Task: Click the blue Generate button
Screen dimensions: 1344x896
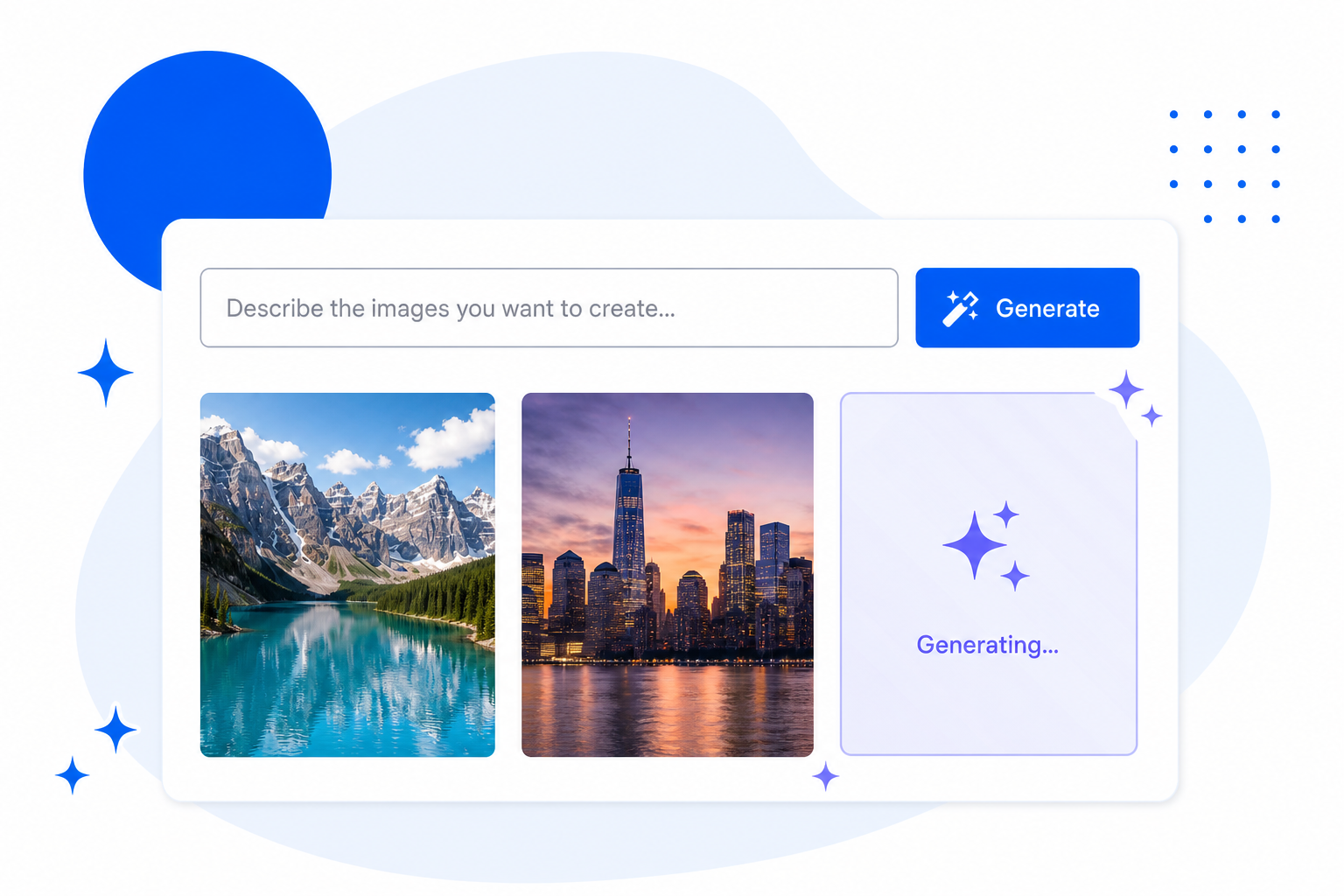Action: point(1027,308)
